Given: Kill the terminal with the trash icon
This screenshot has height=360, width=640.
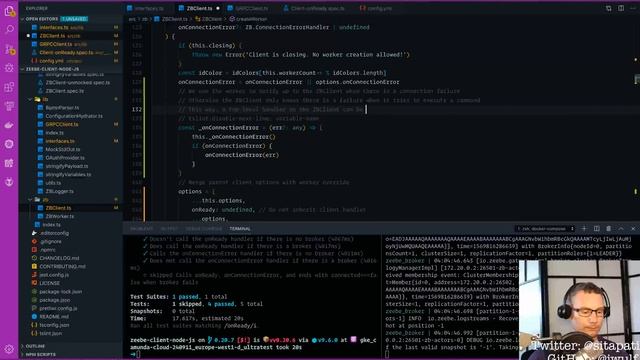Looking at the screenshot, I should (x=609, y=229).
